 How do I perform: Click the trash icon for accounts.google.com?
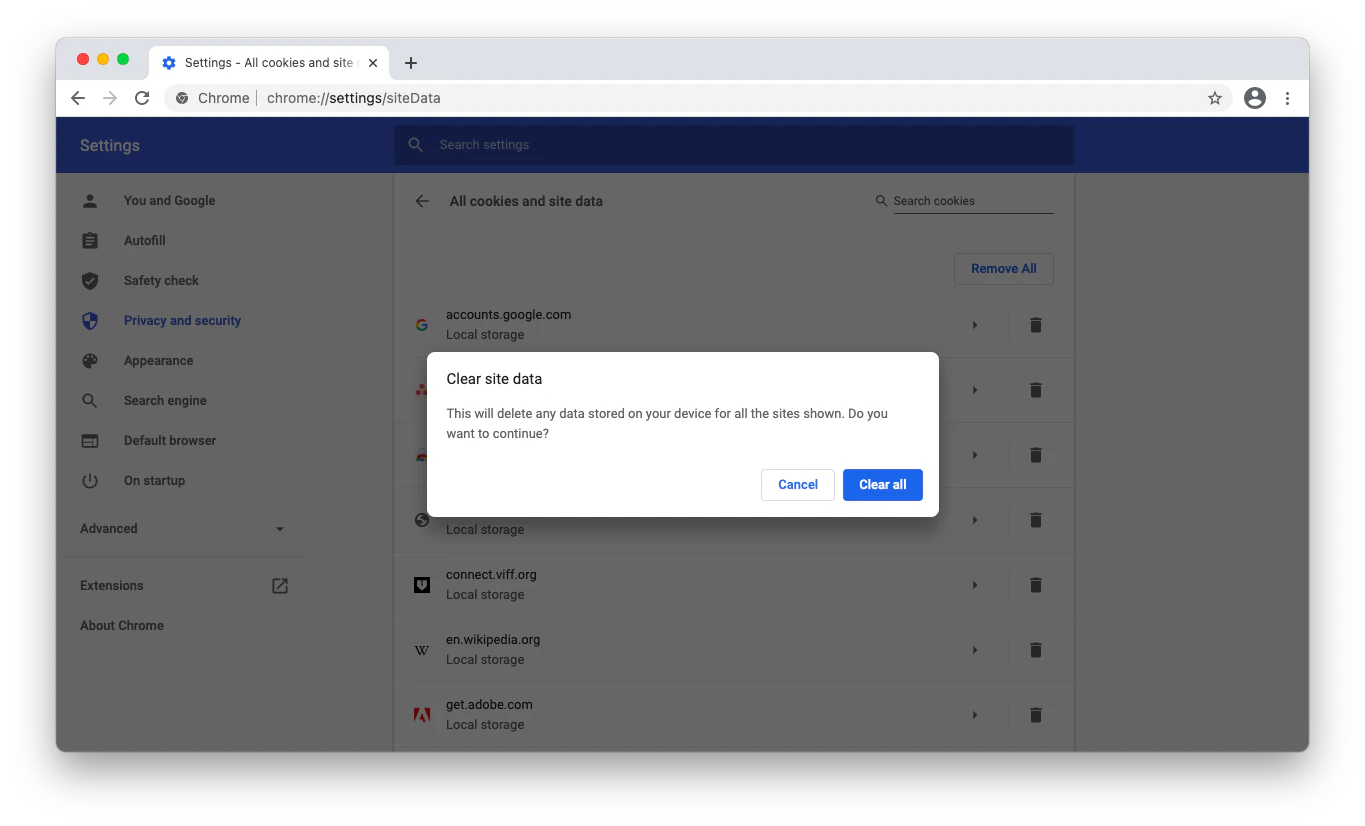(x=1036, y=325)
